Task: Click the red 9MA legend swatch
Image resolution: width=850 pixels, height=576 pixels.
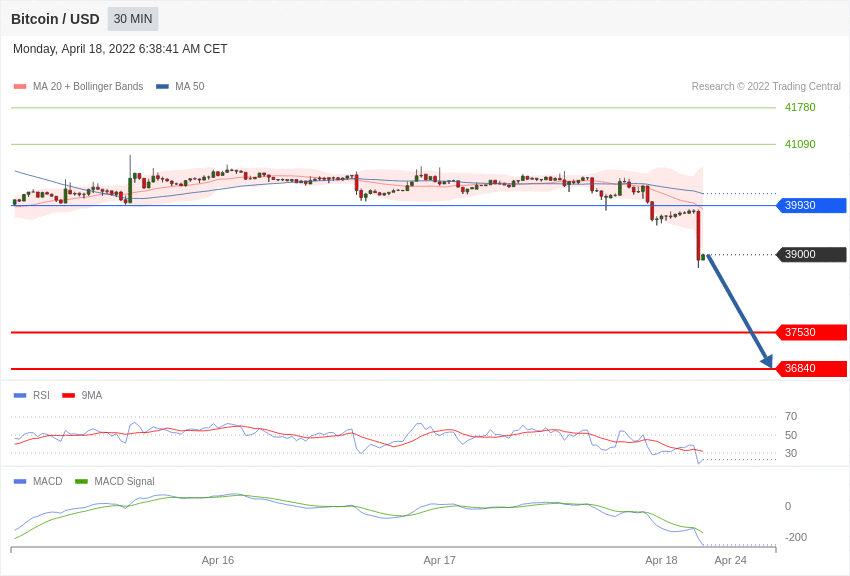Action: click(68, 396)
